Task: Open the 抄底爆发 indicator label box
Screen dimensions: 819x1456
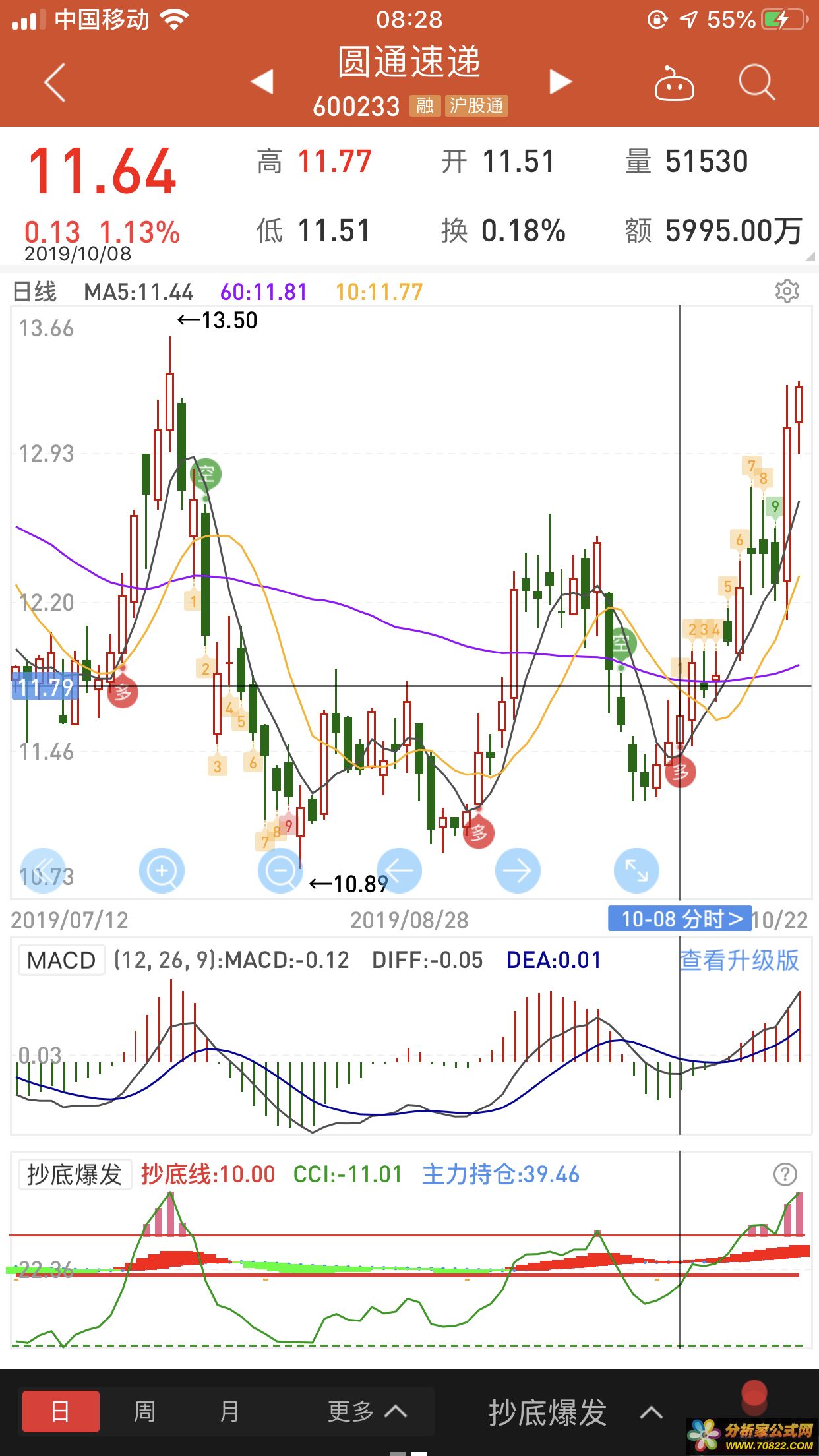Action: (x=75, y=1174)
